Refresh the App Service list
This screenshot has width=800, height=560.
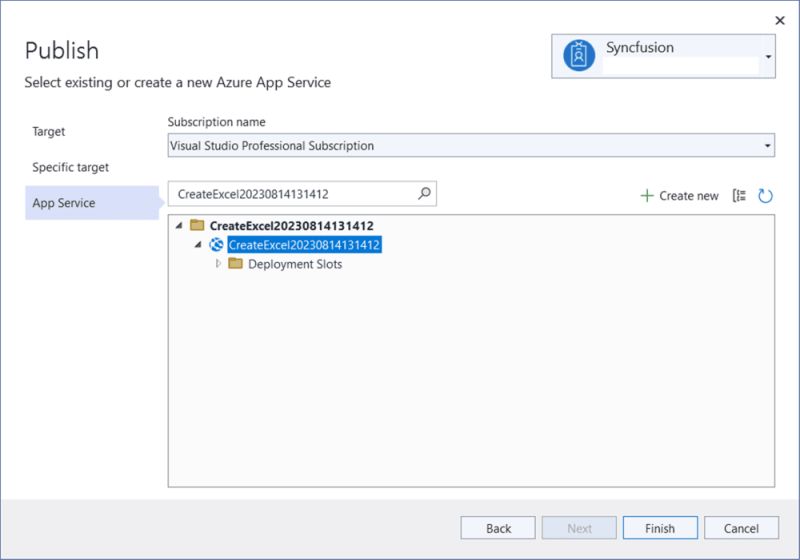point(765,196)
